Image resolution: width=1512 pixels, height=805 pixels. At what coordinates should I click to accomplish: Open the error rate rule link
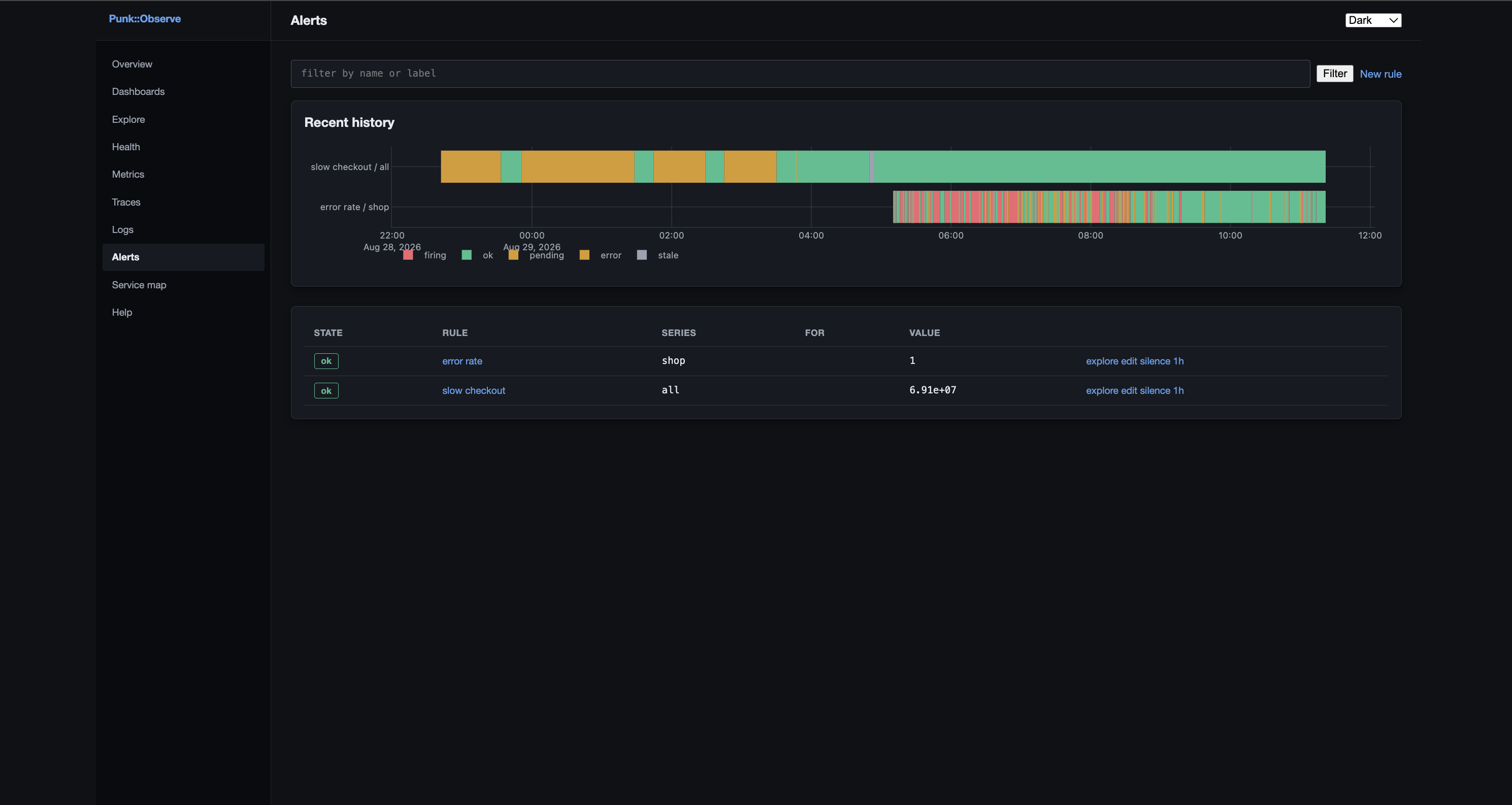(x=462, y=361)
